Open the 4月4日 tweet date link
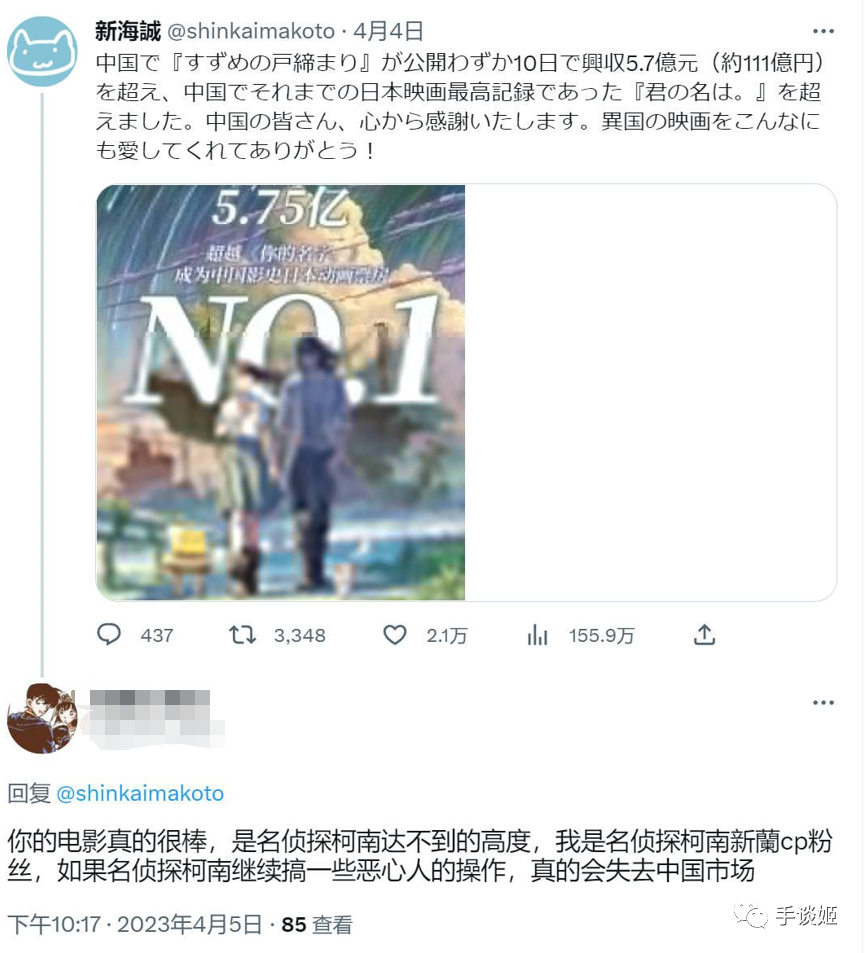This screenshot has height=953, width=865. (x=388, y=31)
